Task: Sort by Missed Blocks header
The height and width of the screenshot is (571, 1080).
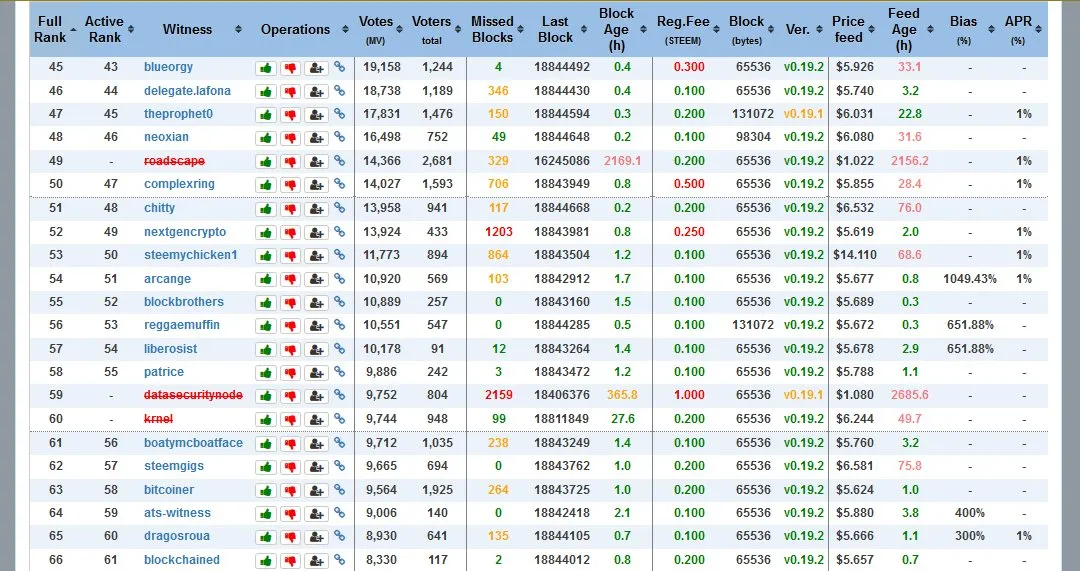Action: (x=497, y=30)
